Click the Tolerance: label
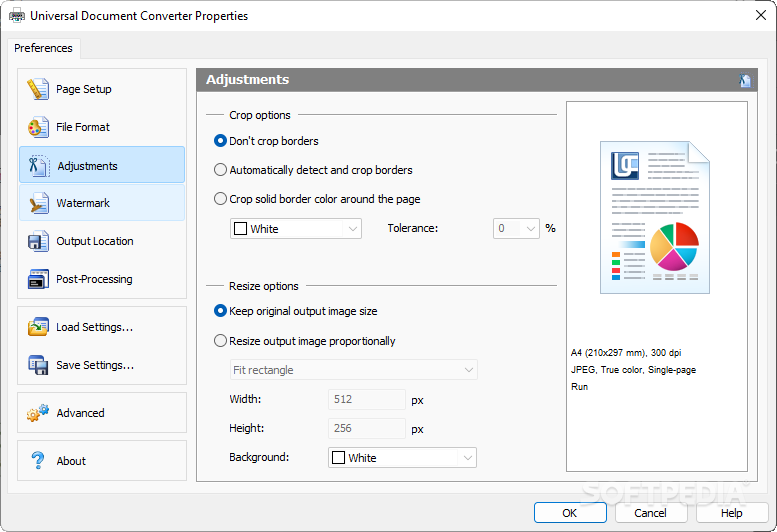 [413, 228]
